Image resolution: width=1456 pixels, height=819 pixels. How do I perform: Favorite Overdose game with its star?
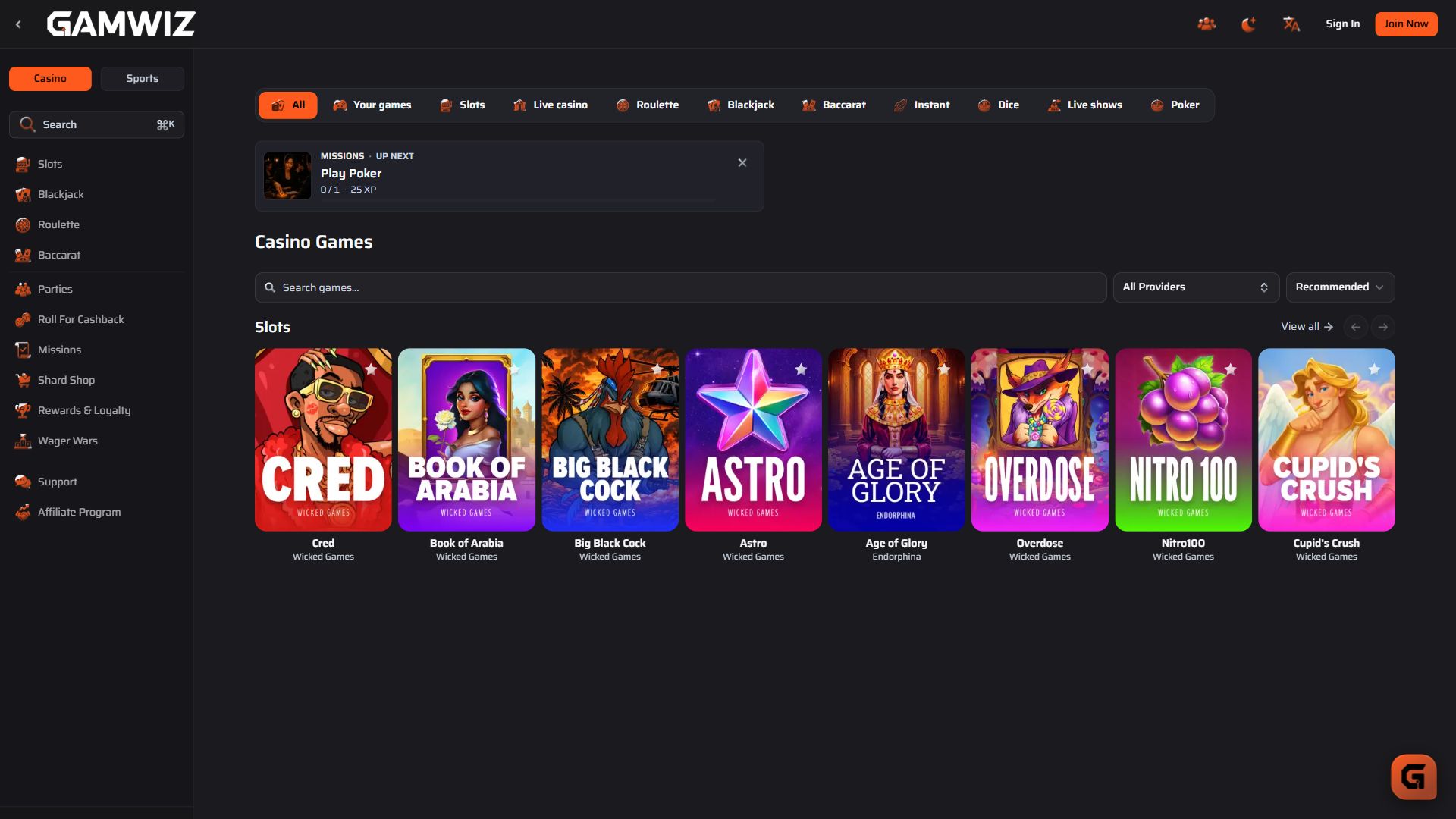tap(1087, 369)
